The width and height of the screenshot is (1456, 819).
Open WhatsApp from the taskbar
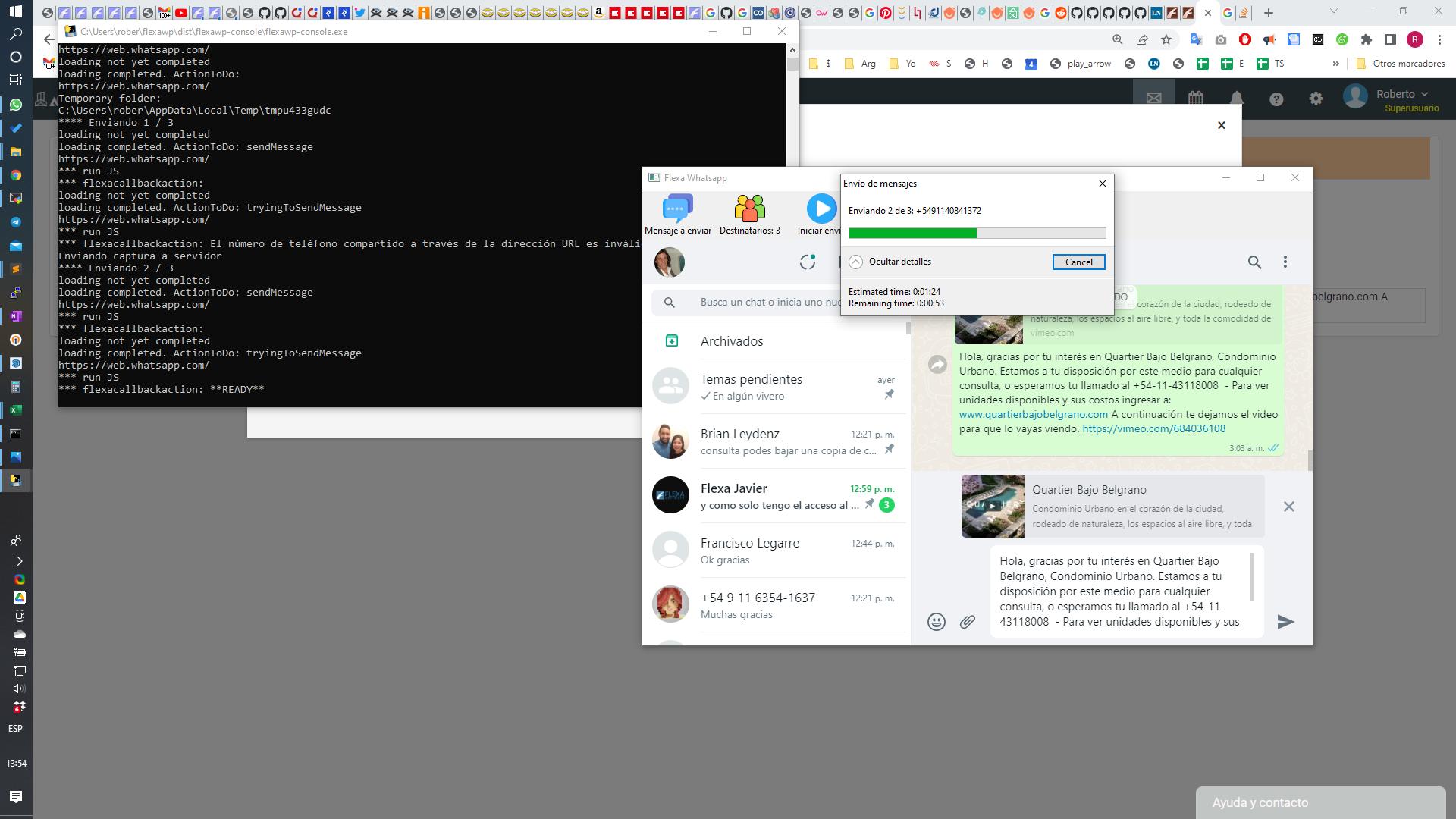point(15,105)
